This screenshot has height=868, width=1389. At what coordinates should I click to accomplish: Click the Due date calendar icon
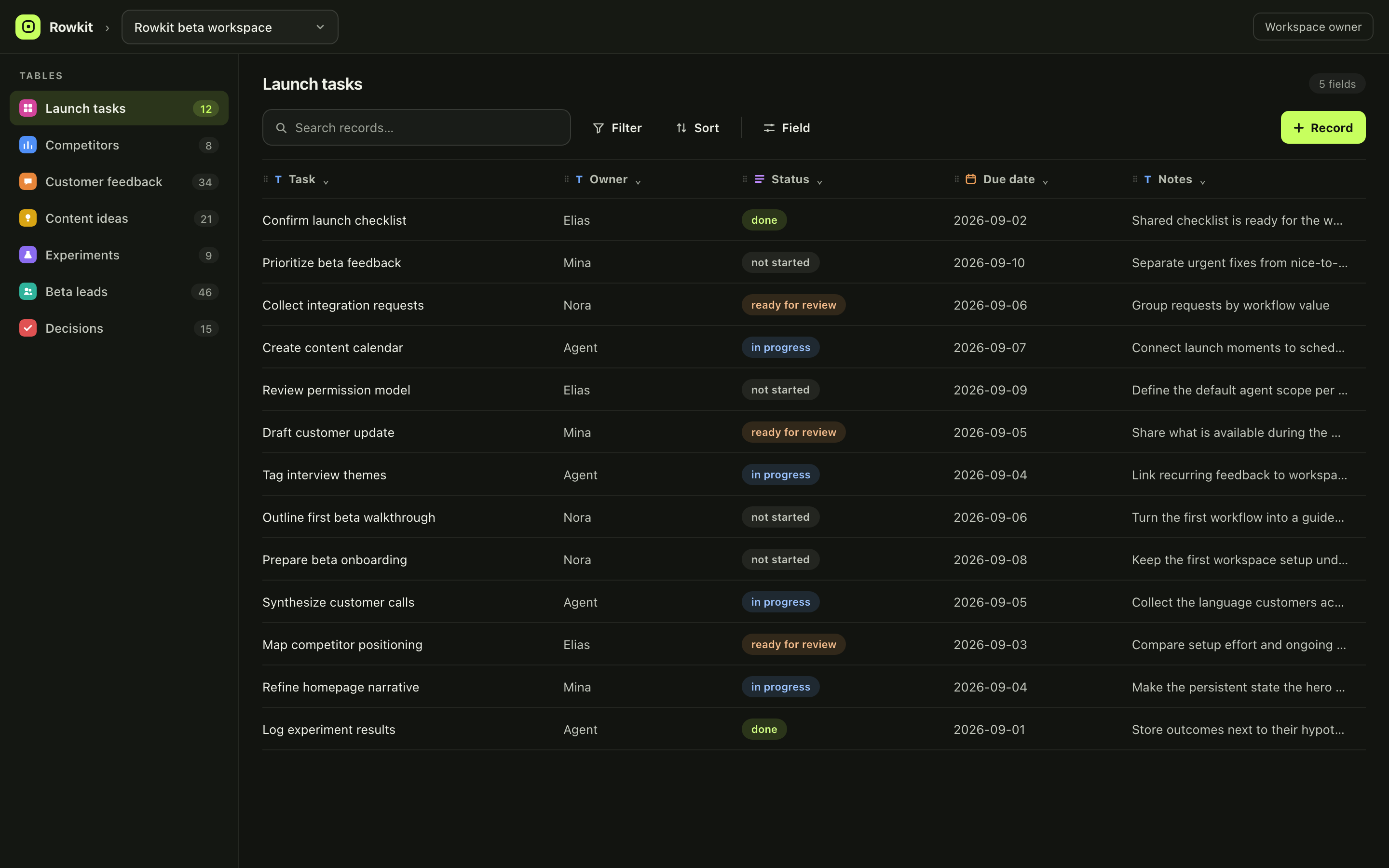[x=970, y=179]
